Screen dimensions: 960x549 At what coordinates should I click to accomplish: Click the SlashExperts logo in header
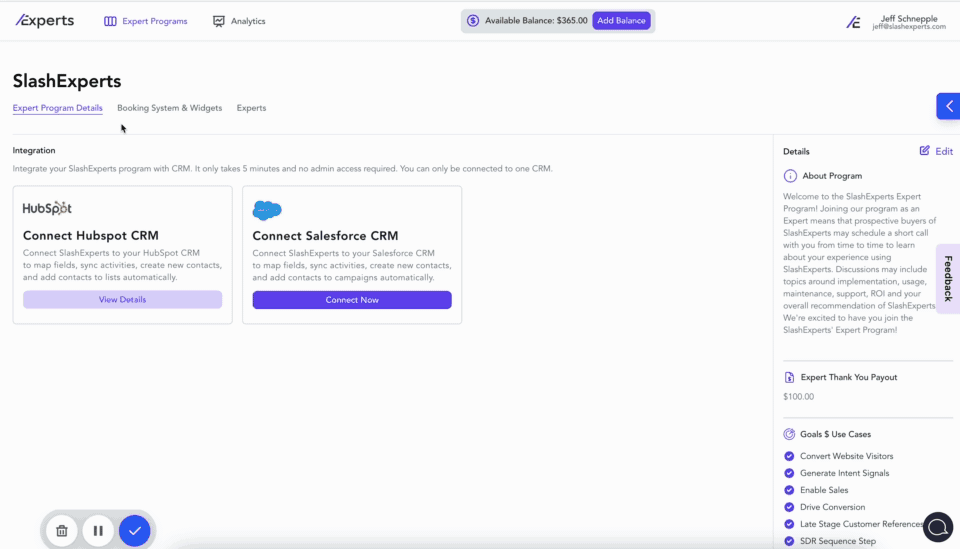(x=45, y=21)
